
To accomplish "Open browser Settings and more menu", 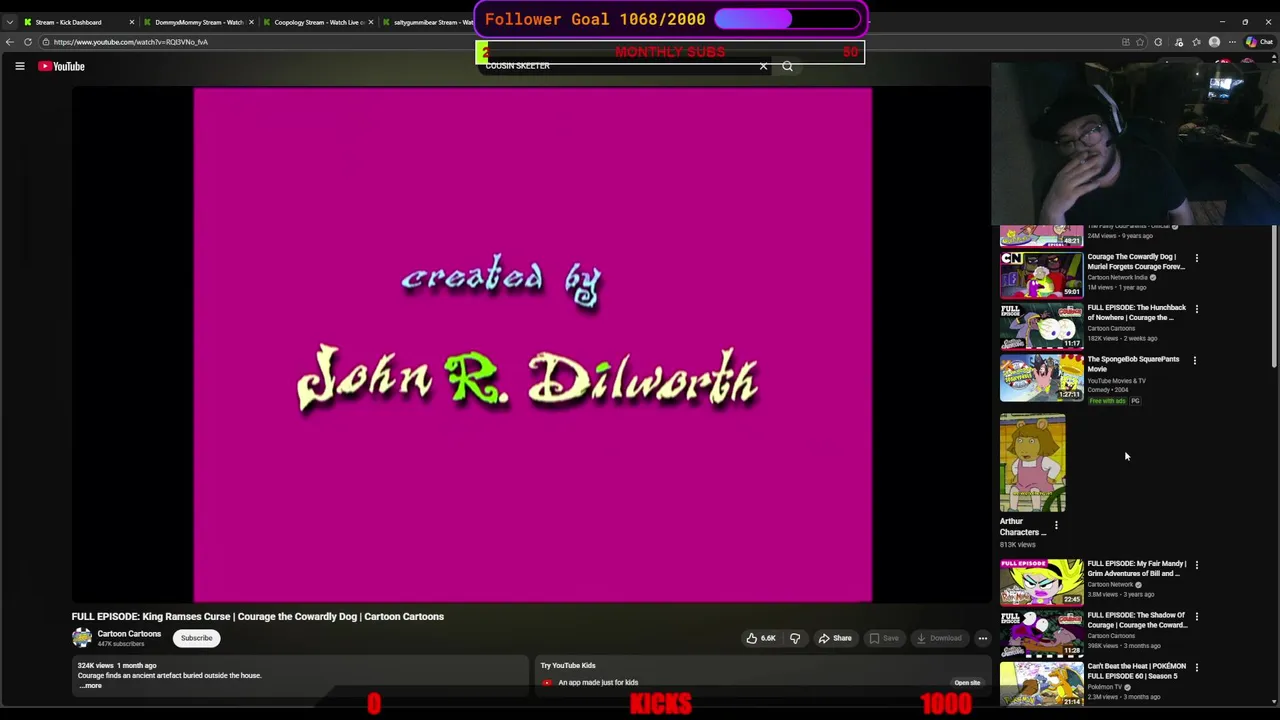I will (1233, 42).
